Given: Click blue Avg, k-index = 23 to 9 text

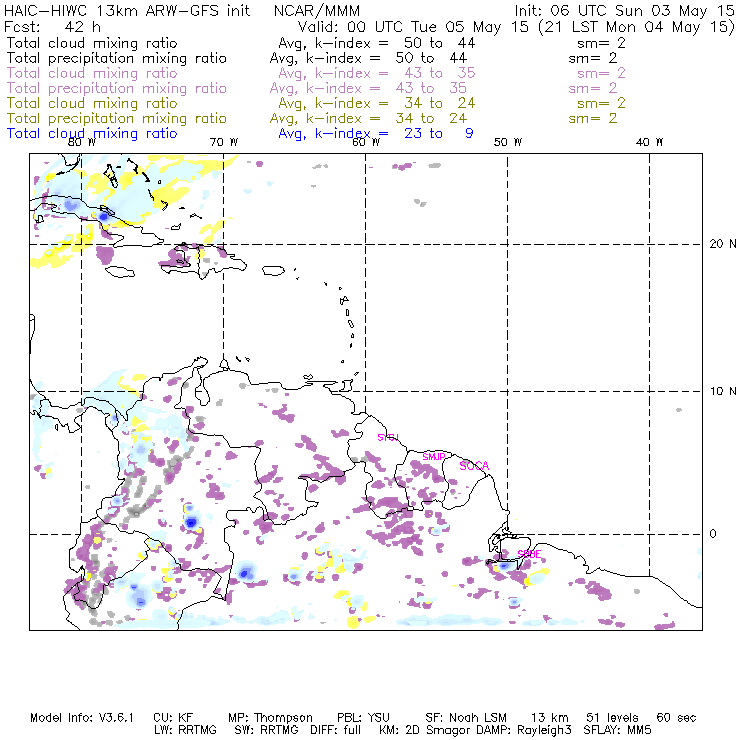Looking at the screenshot, I should point(376,134).
